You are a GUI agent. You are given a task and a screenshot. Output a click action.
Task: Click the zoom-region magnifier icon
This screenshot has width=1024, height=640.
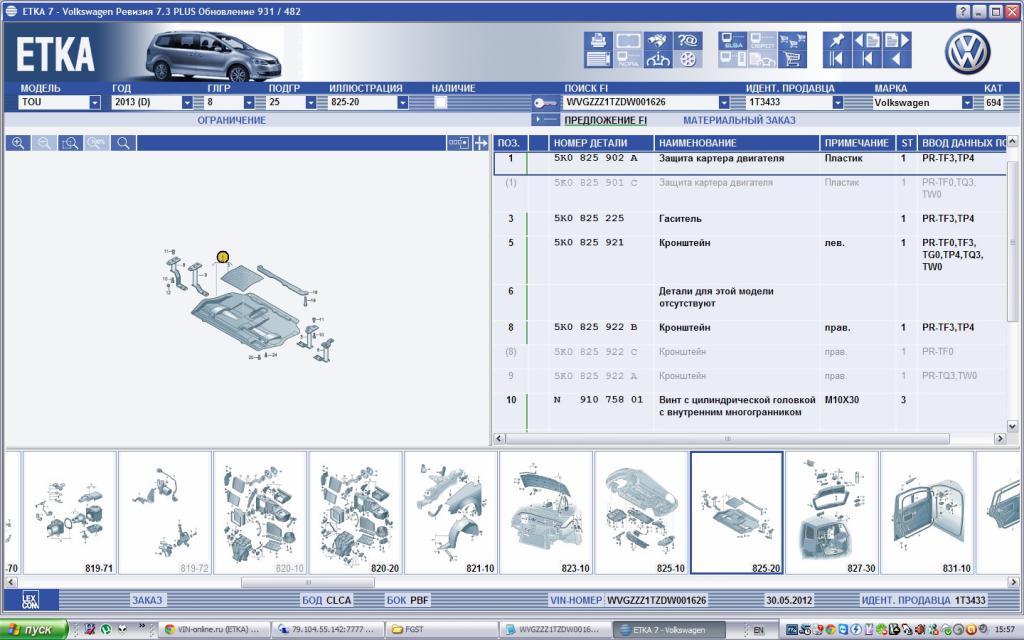click(x=71, y=143)
